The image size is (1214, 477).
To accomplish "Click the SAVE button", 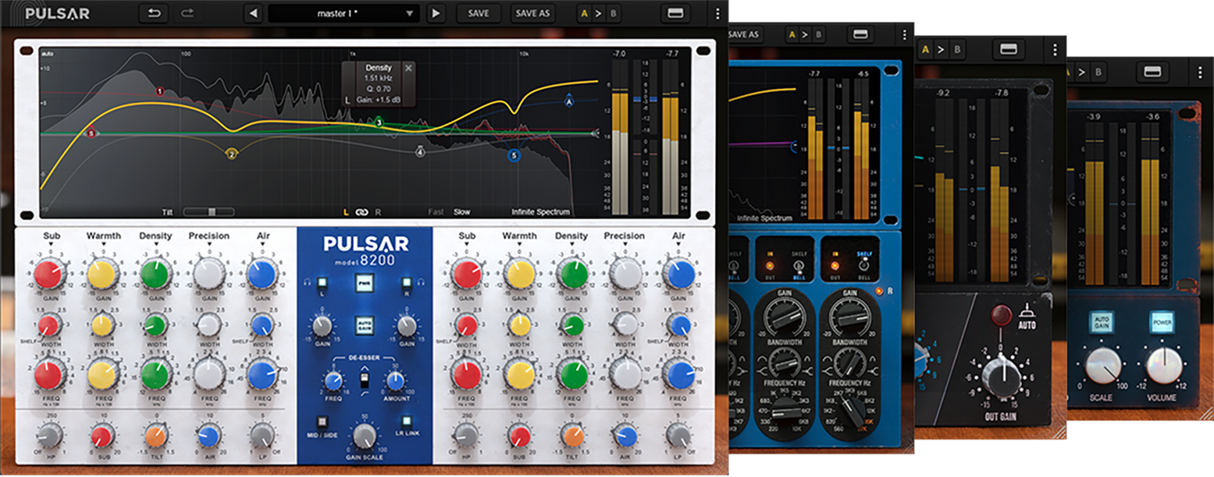I will [x=478, y=14].
